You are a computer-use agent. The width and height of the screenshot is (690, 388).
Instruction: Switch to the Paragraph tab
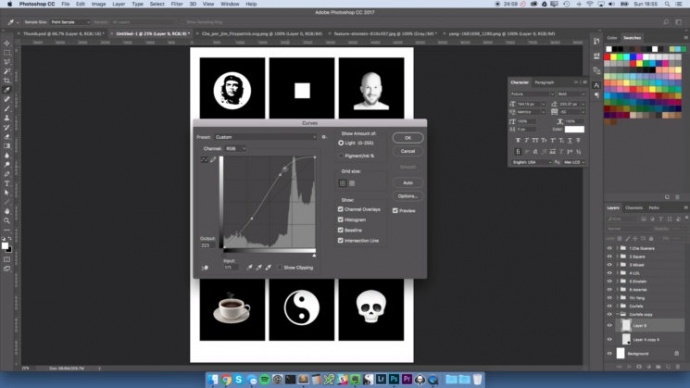[544, 82]
